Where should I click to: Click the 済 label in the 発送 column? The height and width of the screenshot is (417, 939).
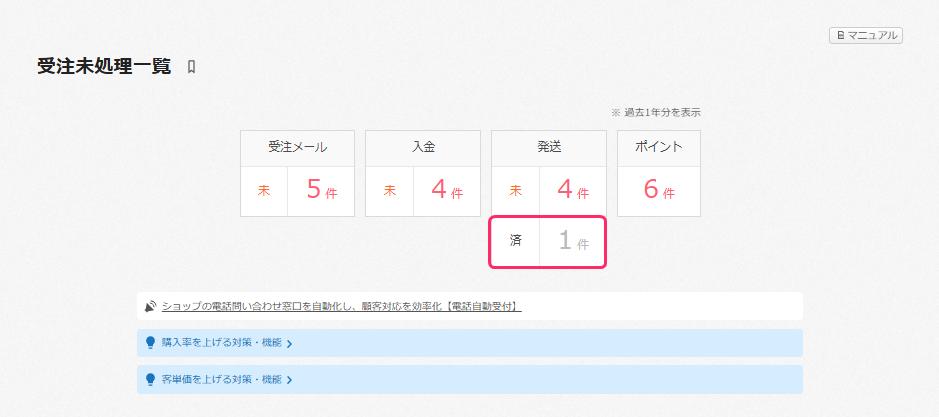point(516,241)
